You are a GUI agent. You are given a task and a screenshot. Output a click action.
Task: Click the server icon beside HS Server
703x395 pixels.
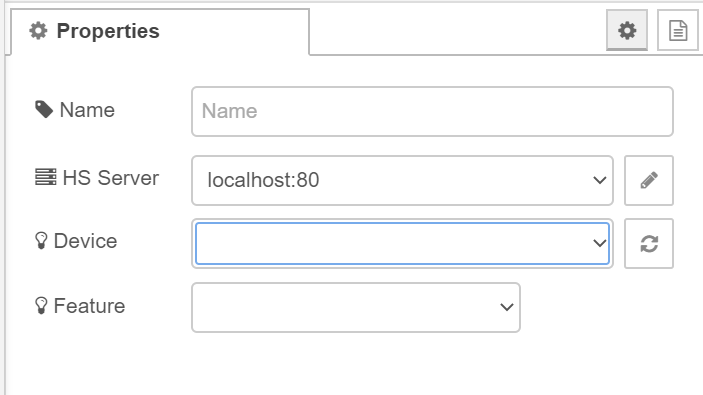[x=46, y=177]
